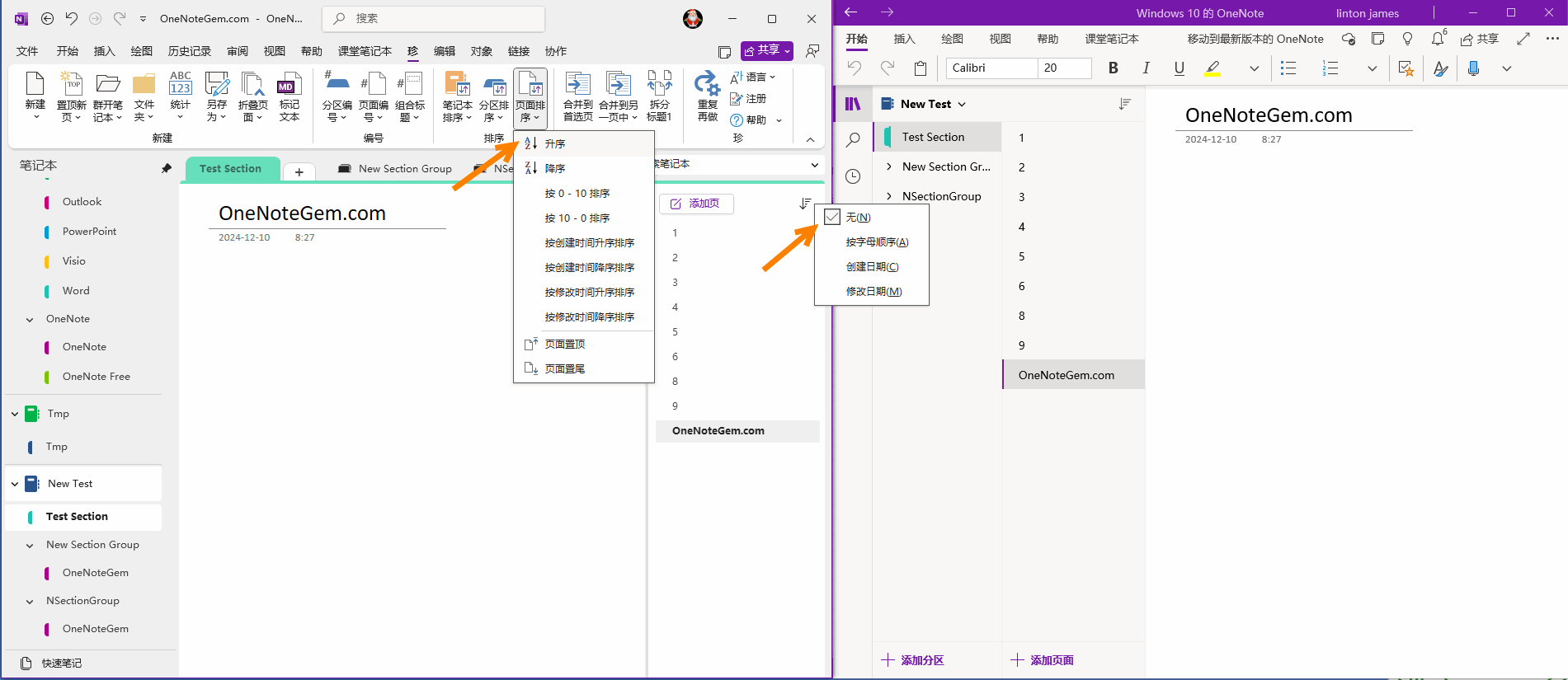This screenshot has width=1568, height=680.
Task: Choose 按字母顺序(A) sort option
Action: (872, 242)
